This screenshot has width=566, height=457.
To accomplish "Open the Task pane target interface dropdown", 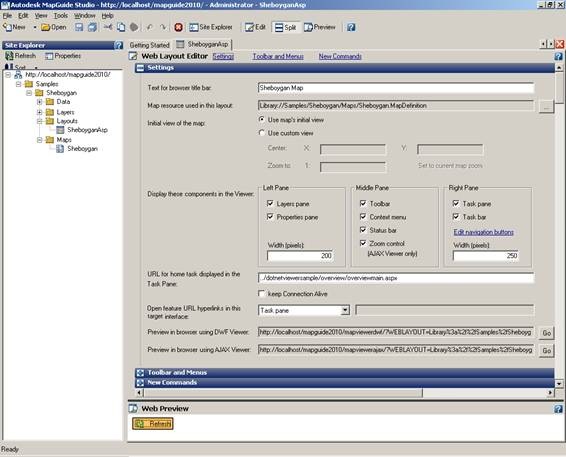I will coord(345,310).
